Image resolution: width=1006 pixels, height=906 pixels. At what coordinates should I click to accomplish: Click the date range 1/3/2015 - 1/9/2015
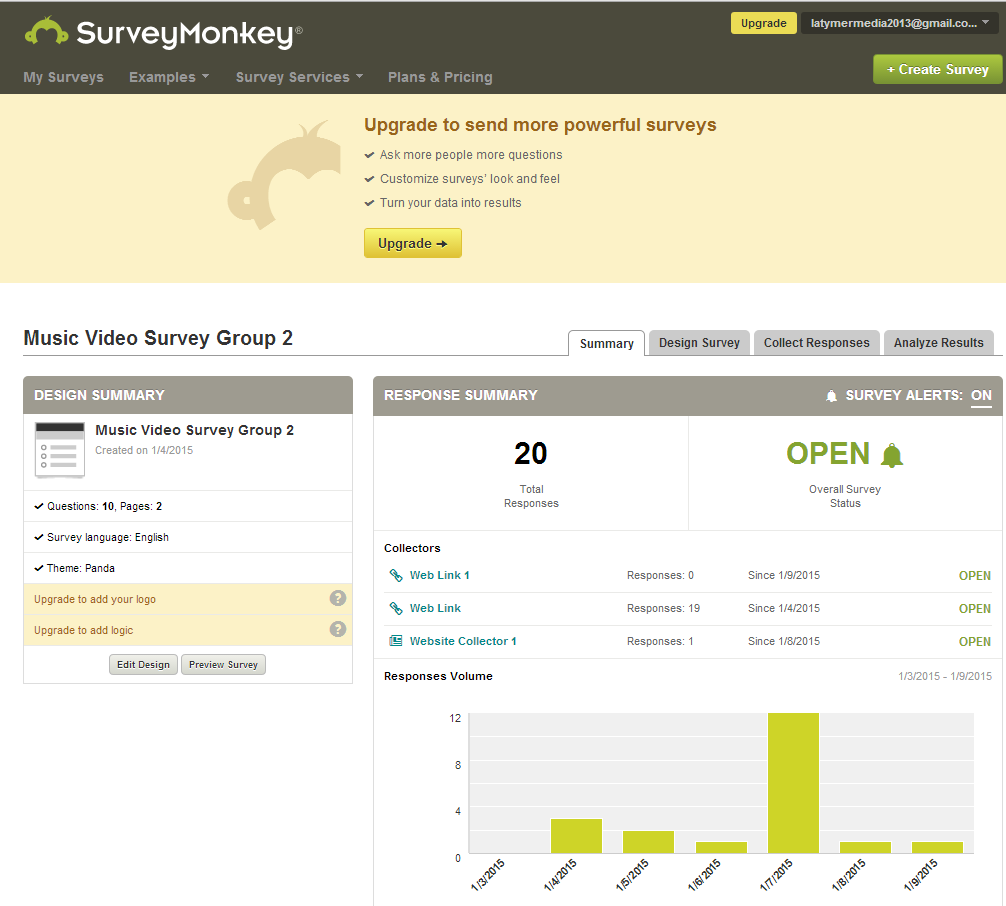[944, 676]
